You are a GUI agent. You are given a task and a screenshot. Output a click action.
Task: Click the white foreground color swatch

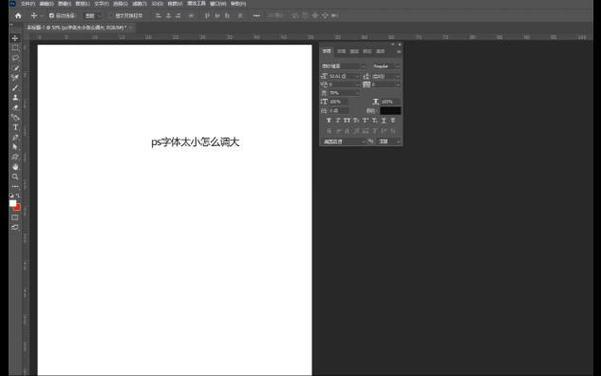[12, 203]
